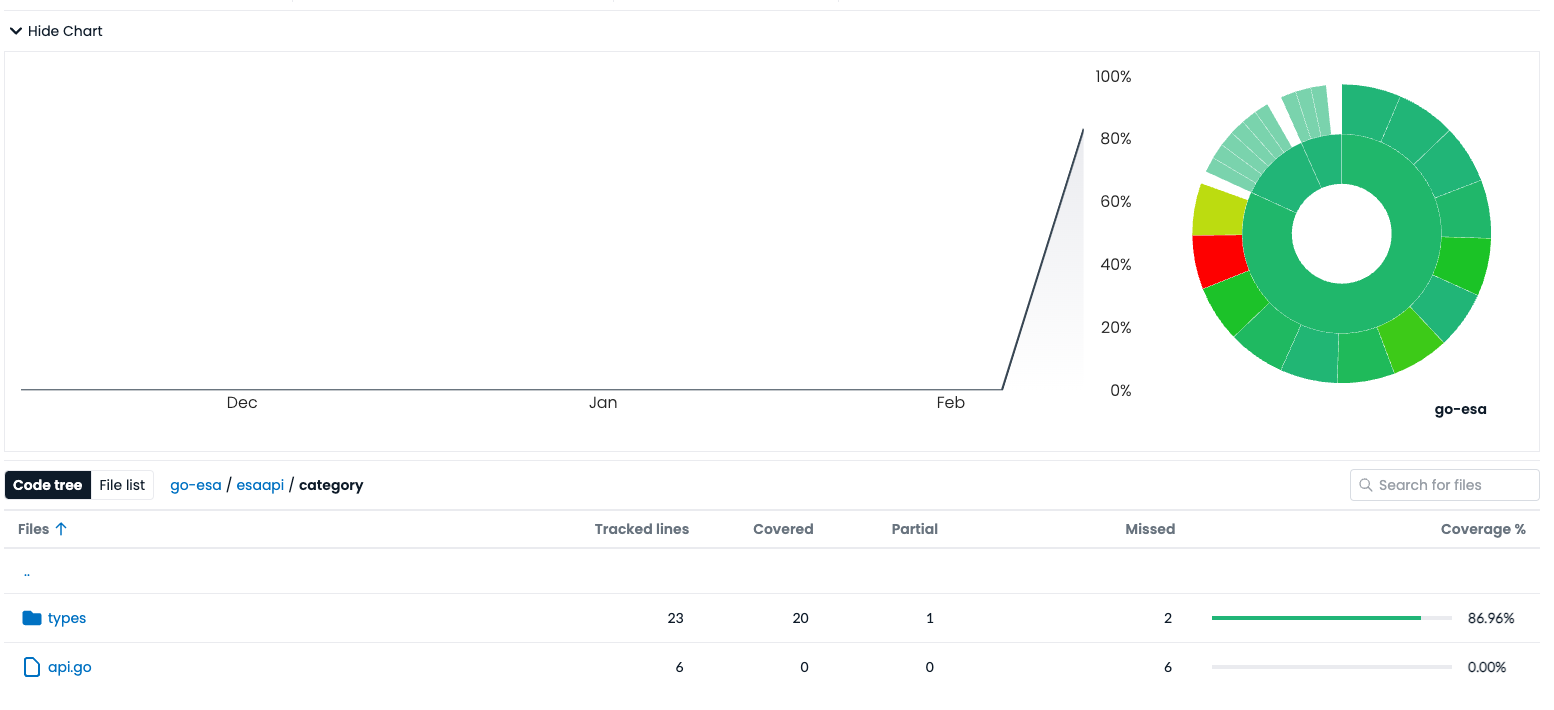Collapse the chart using Hide Chart chevron
The height and width of the screenshot is (710, 1554).
(16, 31)
